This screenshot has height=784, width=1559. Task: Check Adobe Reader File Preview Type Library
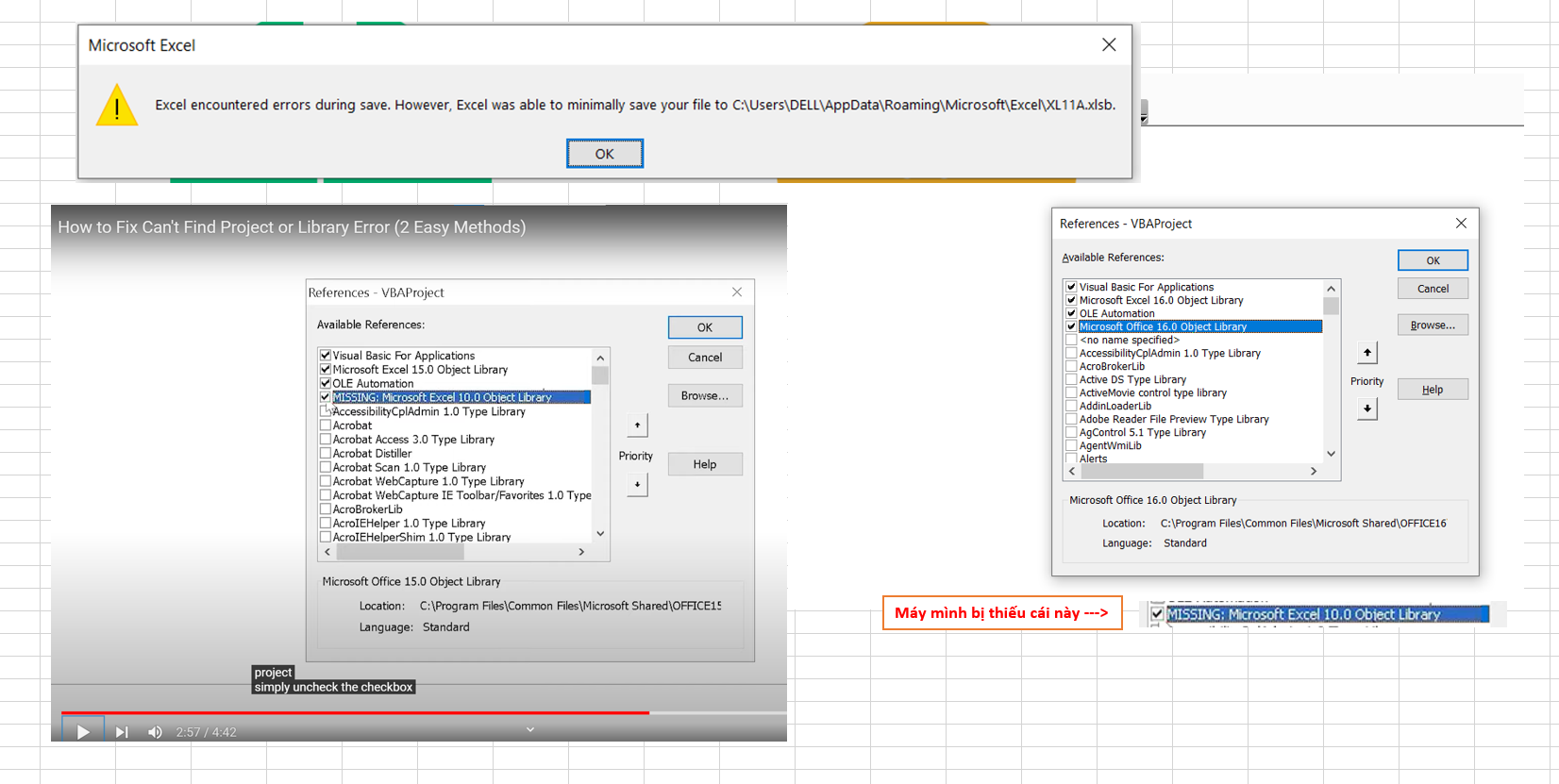pos(1071,419)
